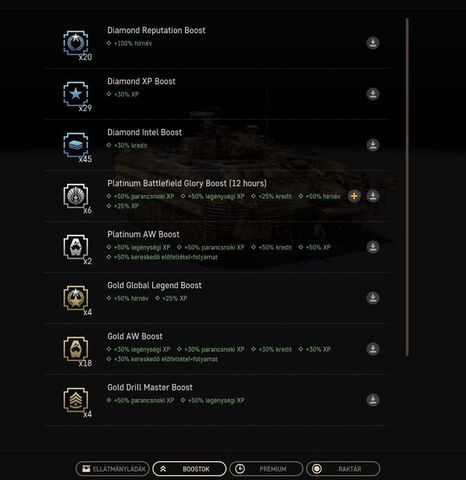Viewport: 466px width, 480px height.
Task: Select the Gold Drill Master Boost chevron thumbnail
Action: (76, 400)
